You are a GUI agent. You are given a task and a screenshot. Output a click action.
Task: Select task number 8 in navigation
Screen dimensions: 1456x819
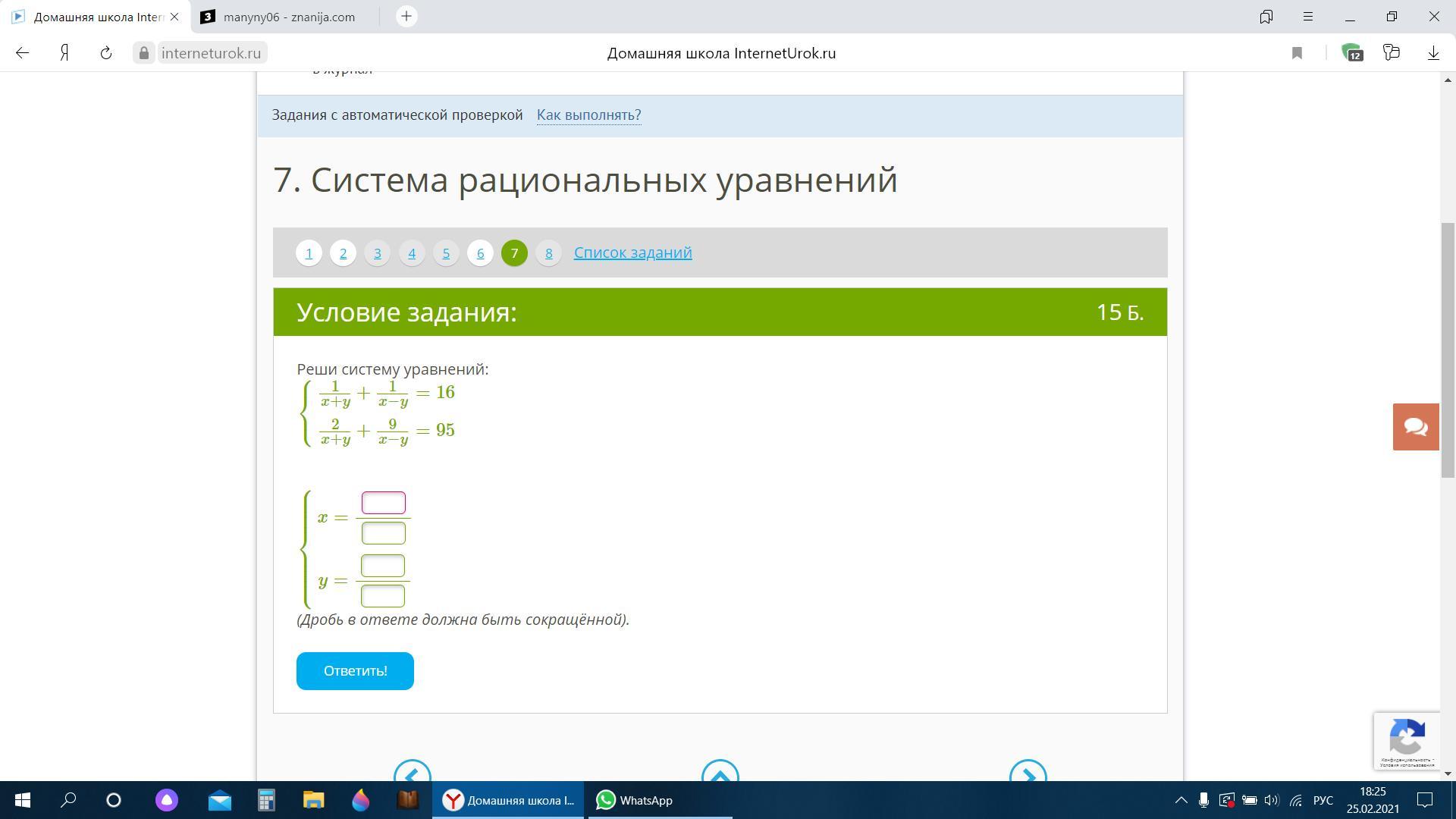click(x=548, y=253)
